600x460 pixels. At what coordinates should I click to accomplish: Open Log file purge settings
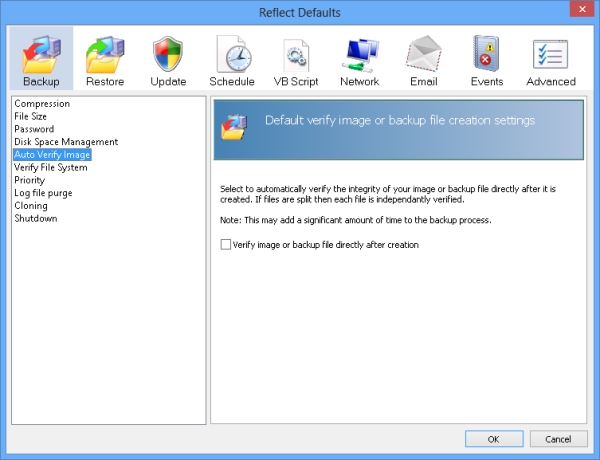(x=43, y=193)
